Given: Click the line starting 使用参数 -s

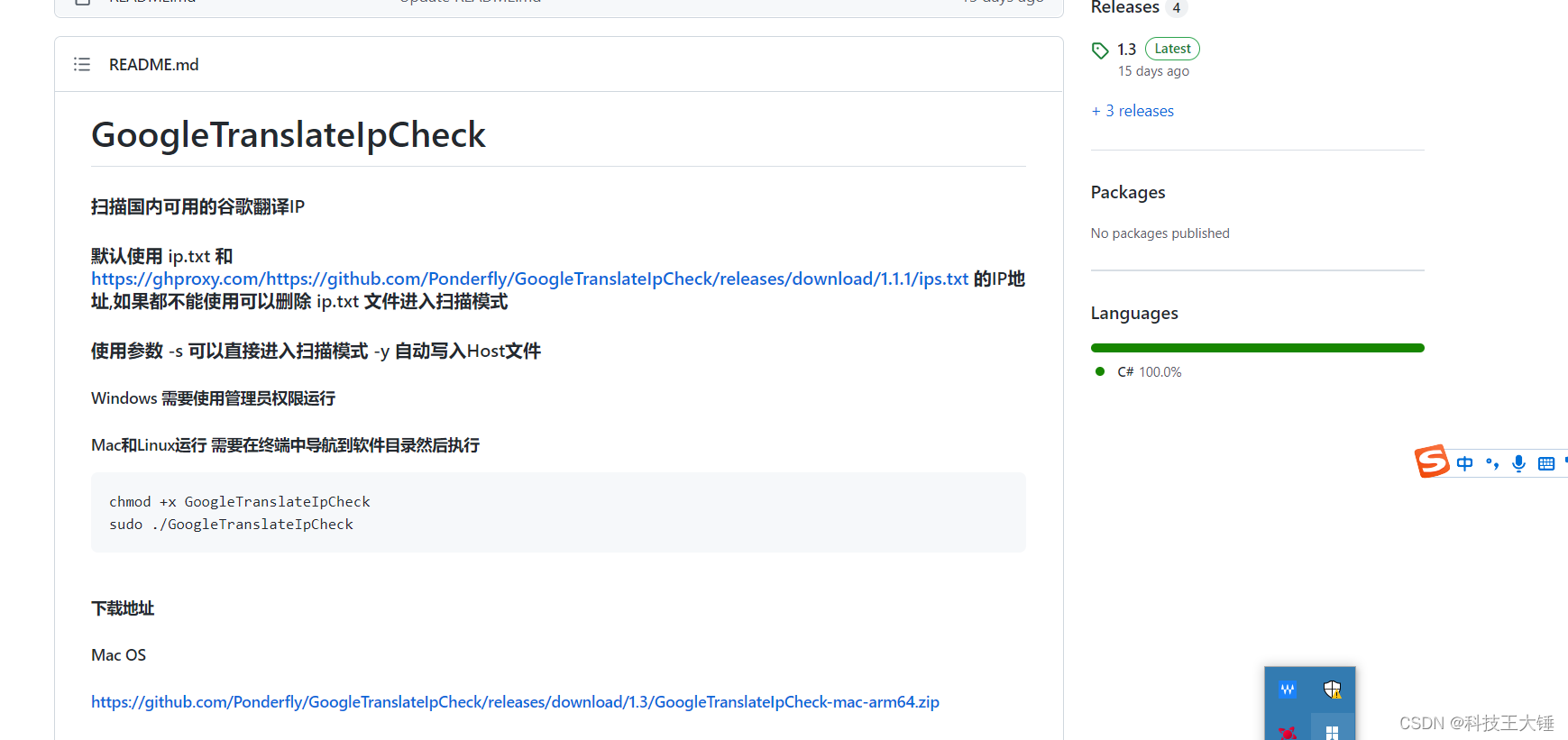Looking at the screenshot, I should (x=316, y=352).
